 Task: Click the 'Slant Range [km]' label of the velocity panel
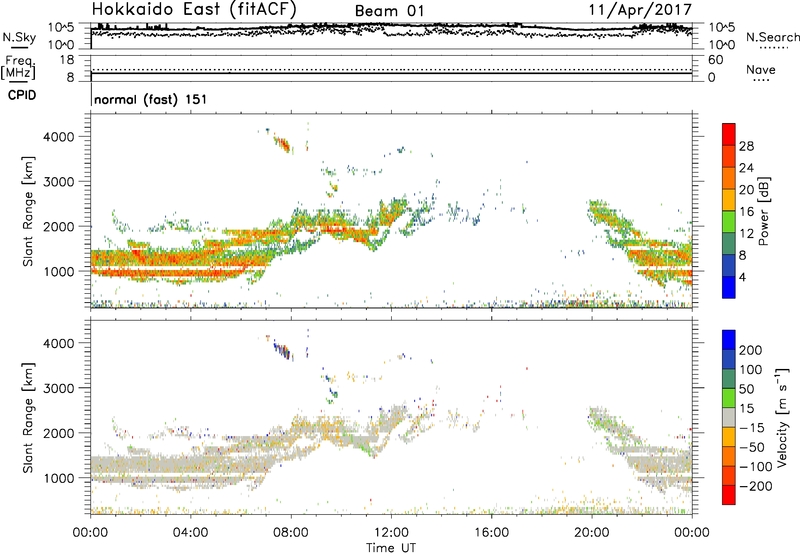pyautogui.click(x=28, y=418)
